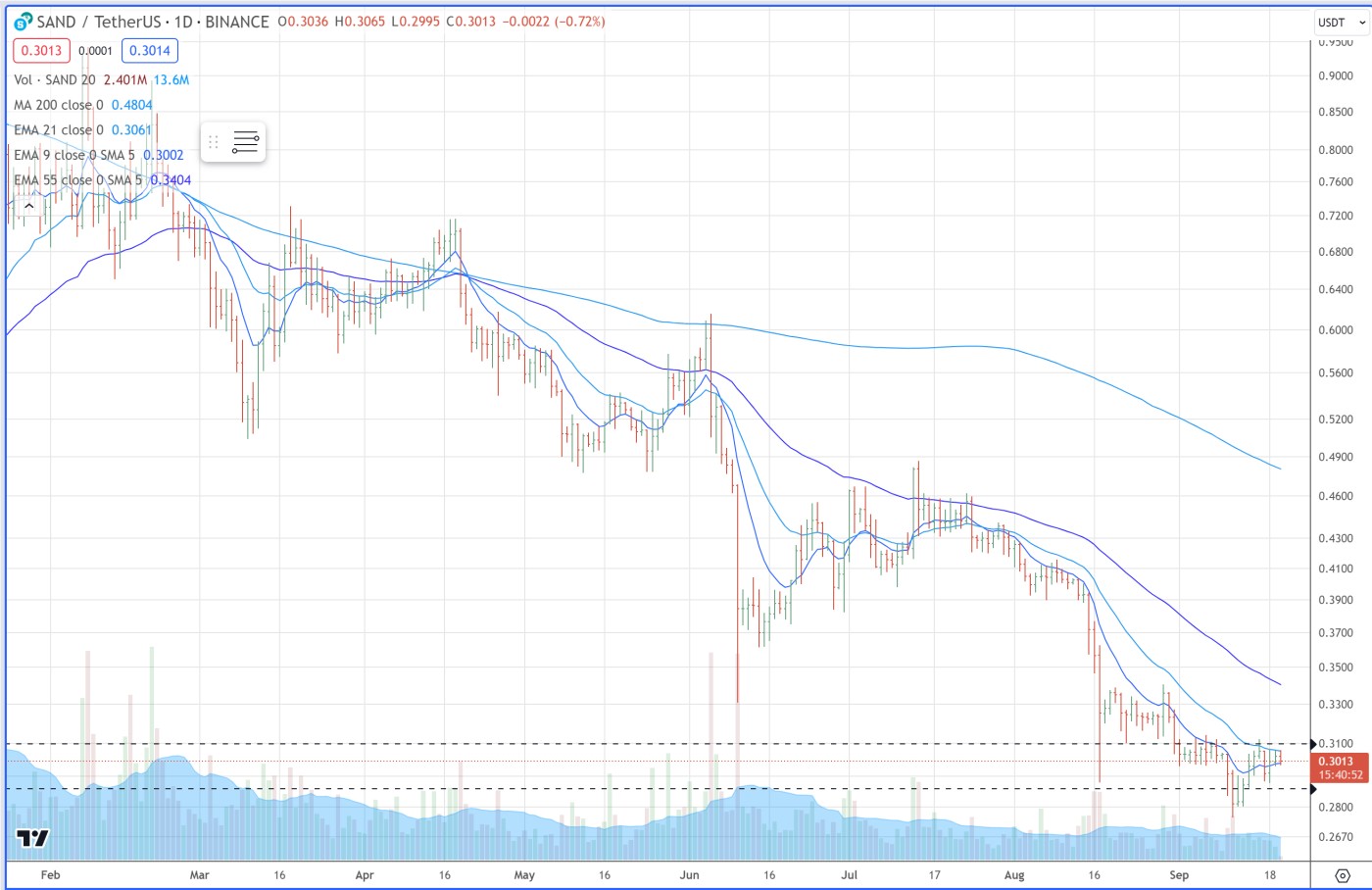Click the Jun label on time axis
This screenshot has width=1372, height=890.
[x=690, y=875]
